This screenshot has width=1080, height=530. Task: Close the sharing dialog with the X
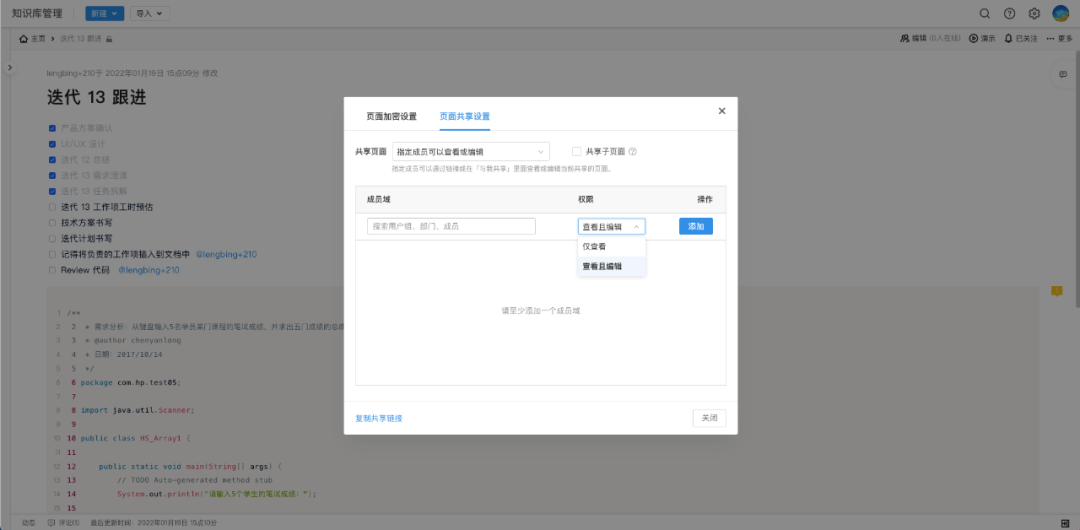[722, 111]
